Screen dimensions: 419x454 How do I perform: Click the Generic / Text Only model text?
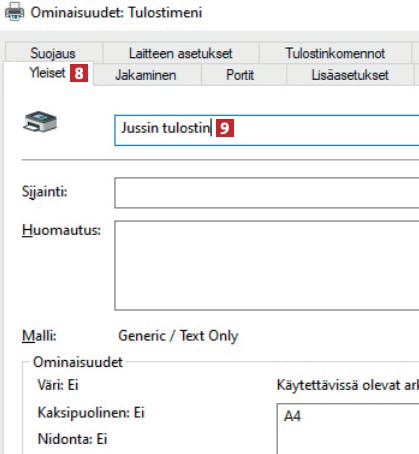click(x=178, y=336)
